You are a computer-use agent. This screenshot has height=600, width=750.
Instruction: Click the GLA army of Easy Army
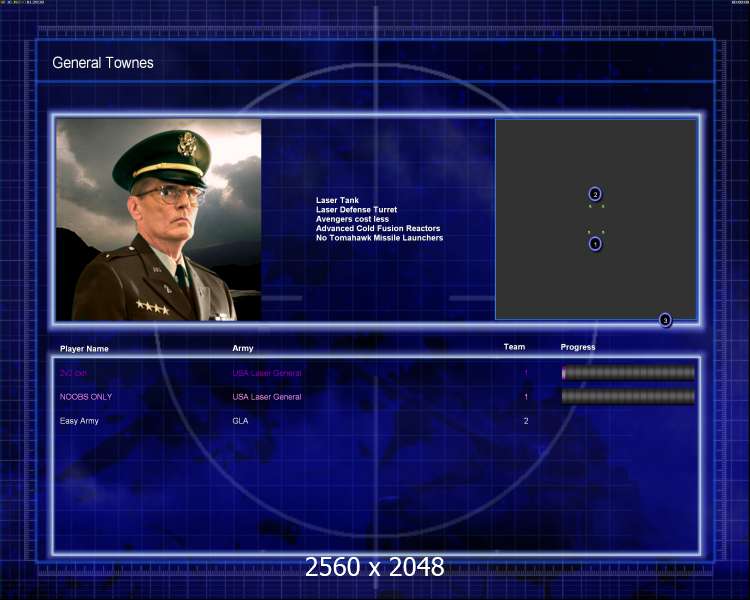[x=240, y=421]
